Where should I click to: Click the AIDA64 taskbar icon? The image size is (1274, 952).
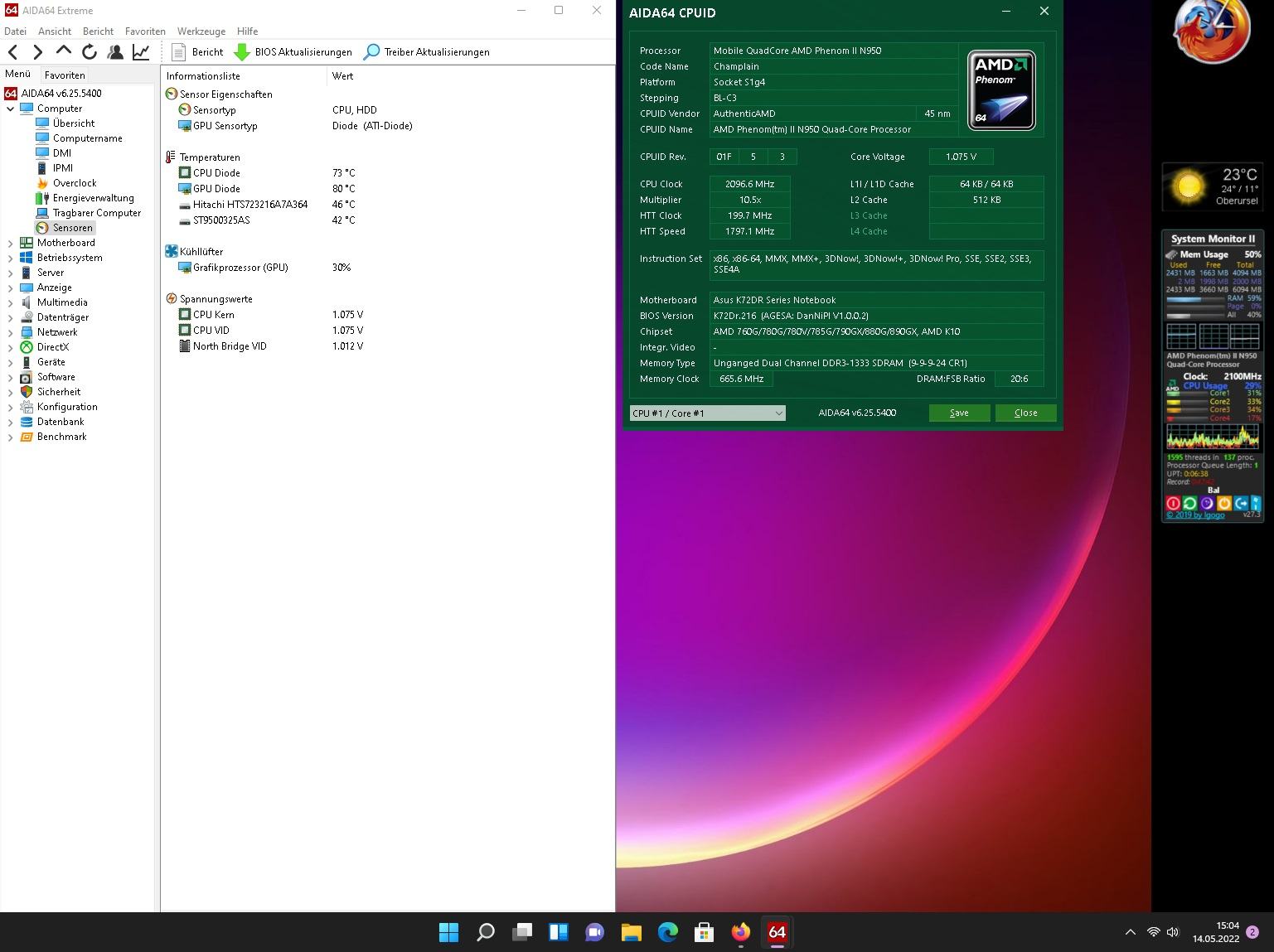pos(777,932)
